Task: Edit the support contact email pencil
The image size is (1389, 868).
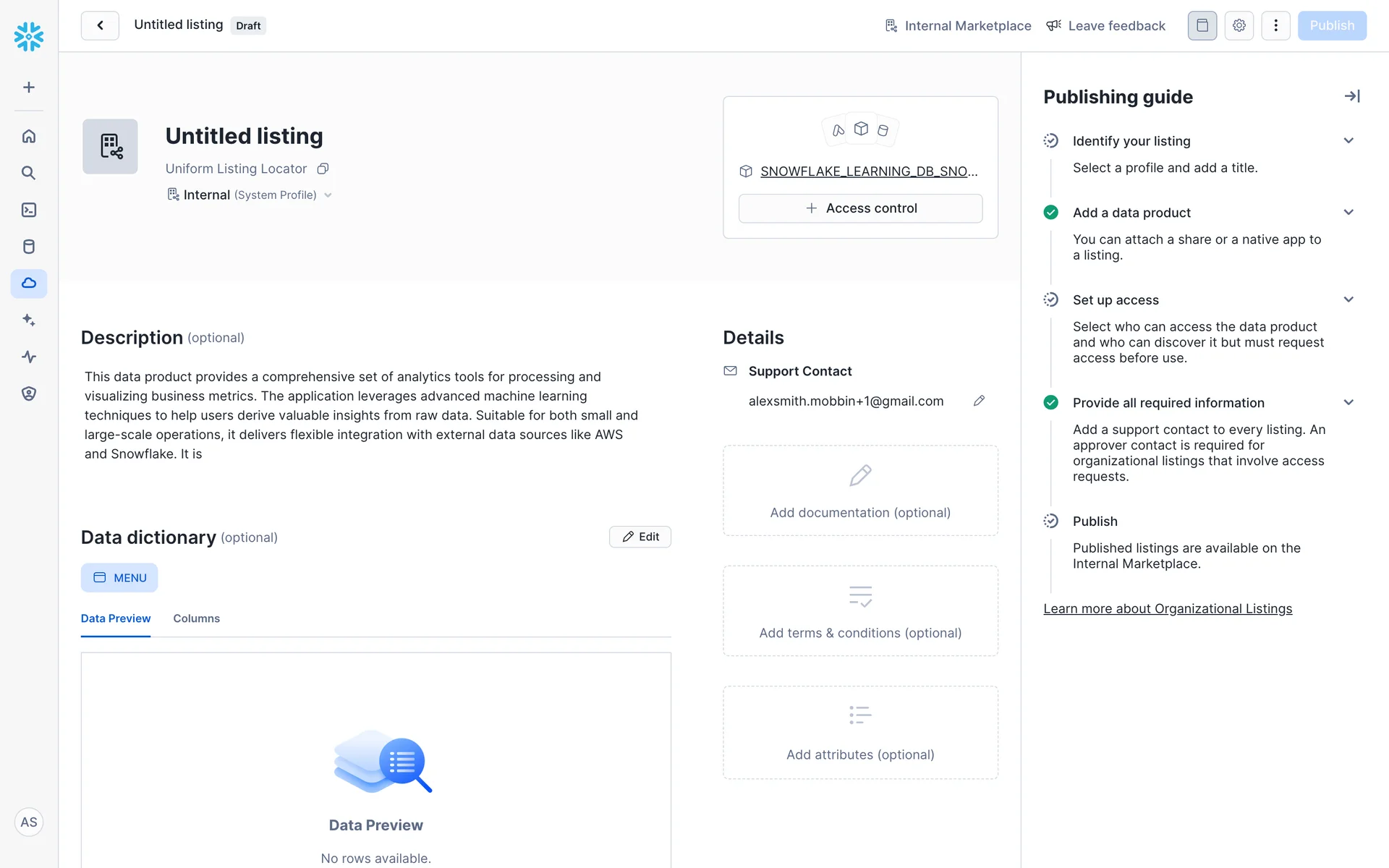Action: 979,401
